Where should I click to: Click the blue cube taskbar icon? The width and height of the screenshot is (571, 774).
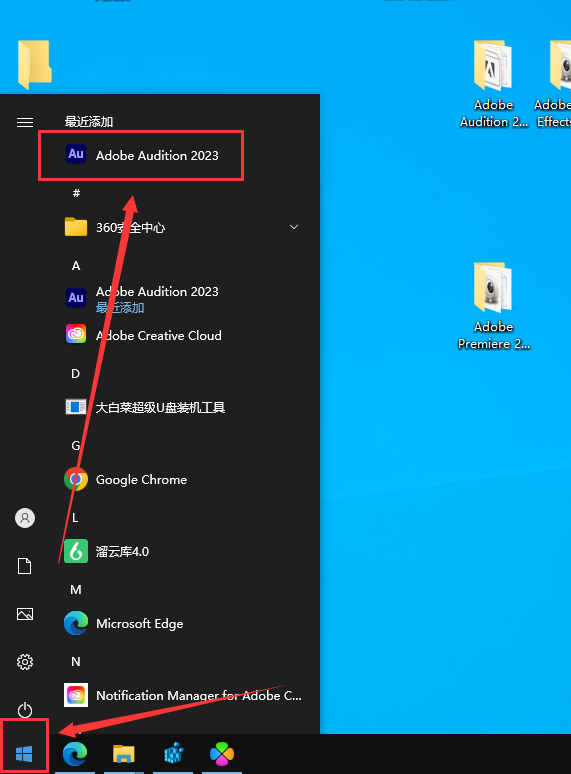(173, 753)
